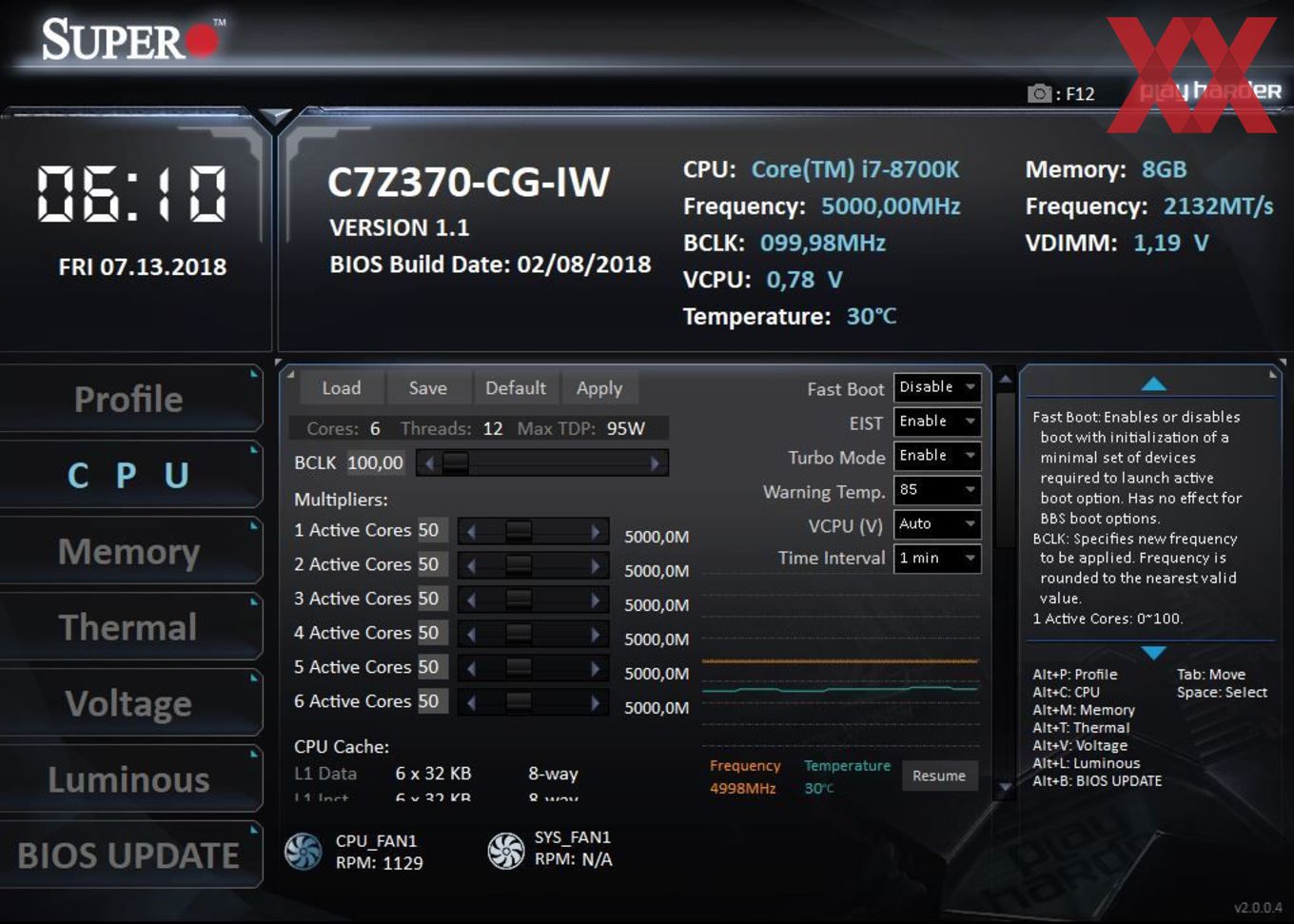Go to Luminous lighting settings
Viewport: 1294px width, 924px height.
(x=129, y=779)
